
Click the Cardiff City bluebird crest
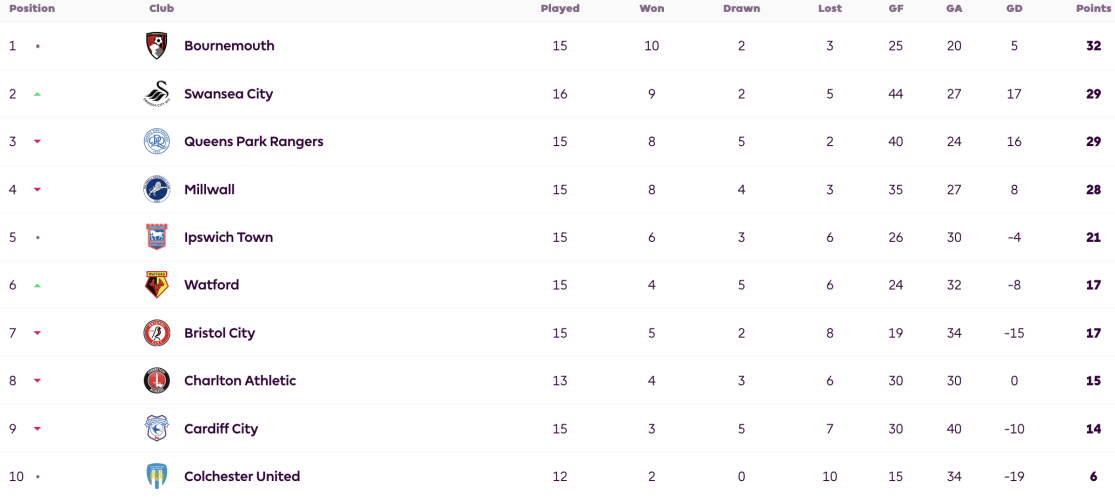(x=156, y=428)
